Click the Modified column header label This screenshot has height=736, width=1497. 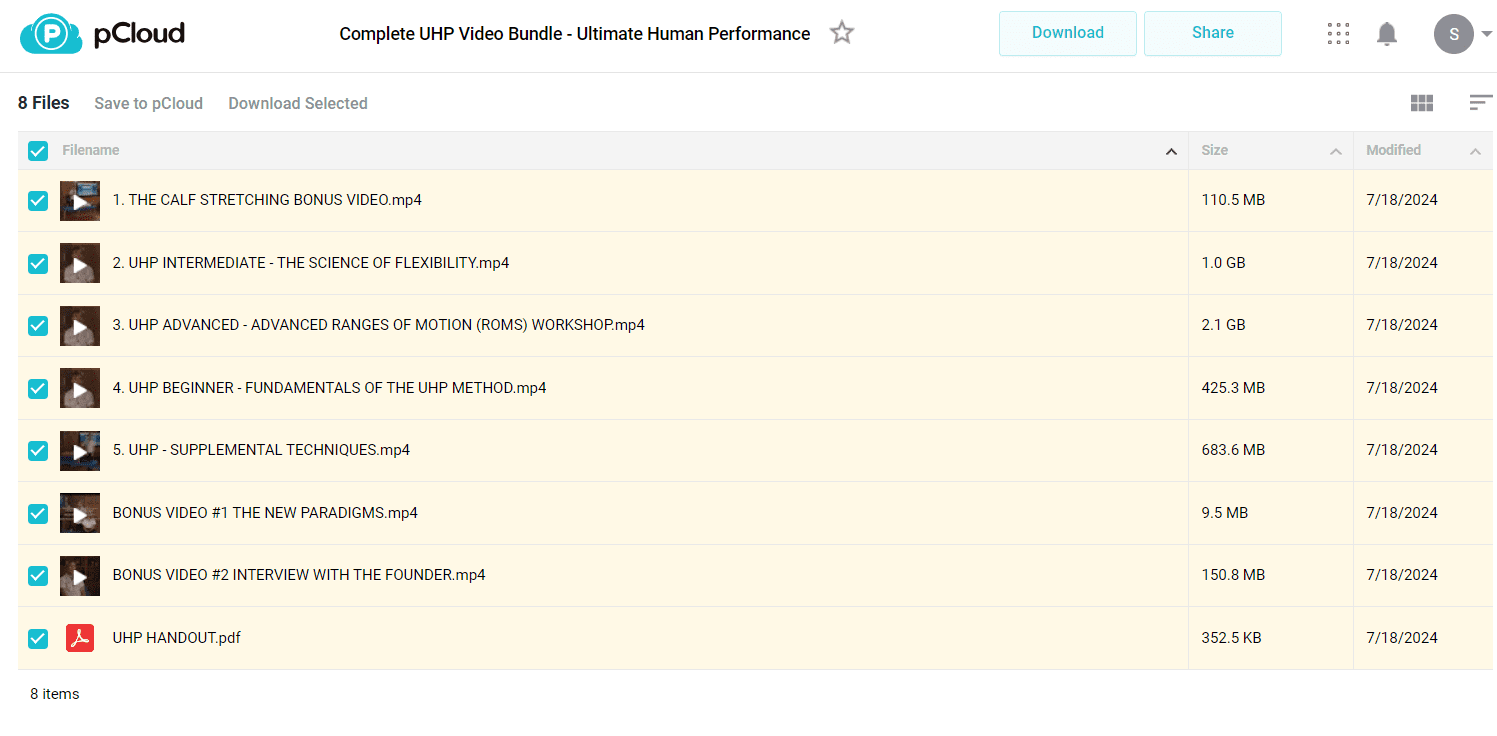(1394, 150)
